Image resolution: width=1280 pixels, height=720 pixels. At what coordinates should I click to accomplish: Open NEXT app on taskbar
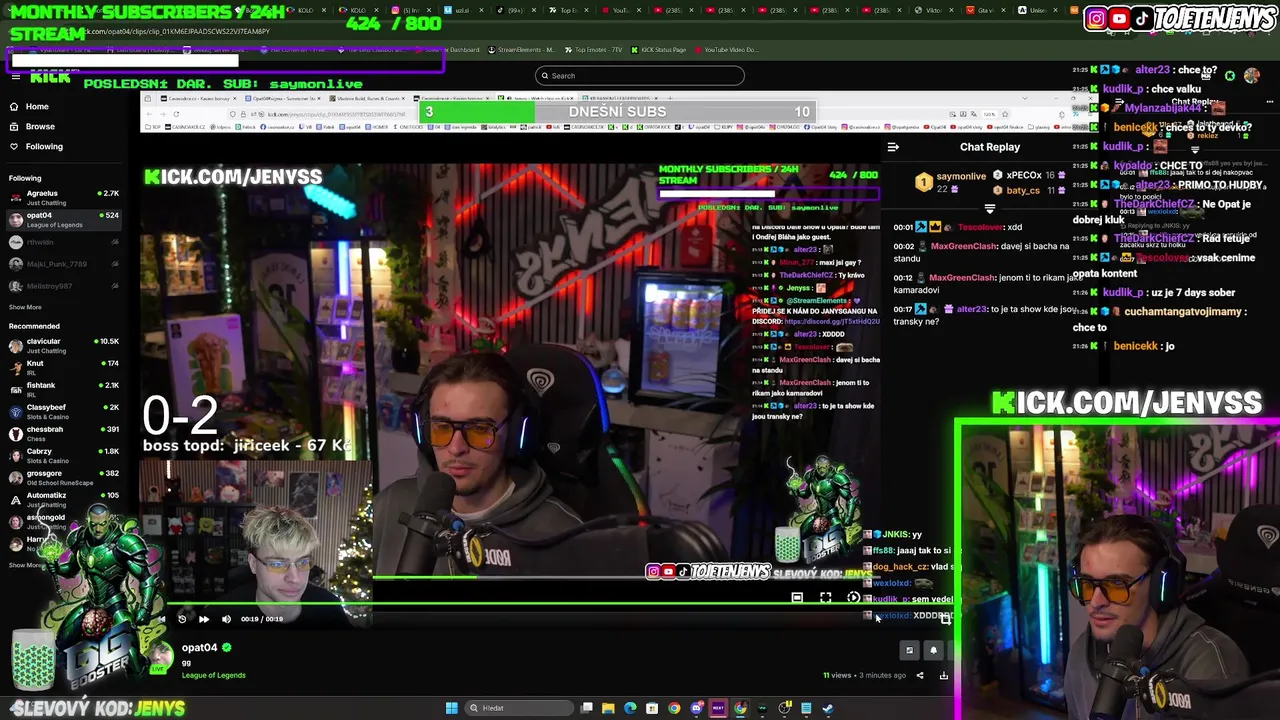pos(718,708)
